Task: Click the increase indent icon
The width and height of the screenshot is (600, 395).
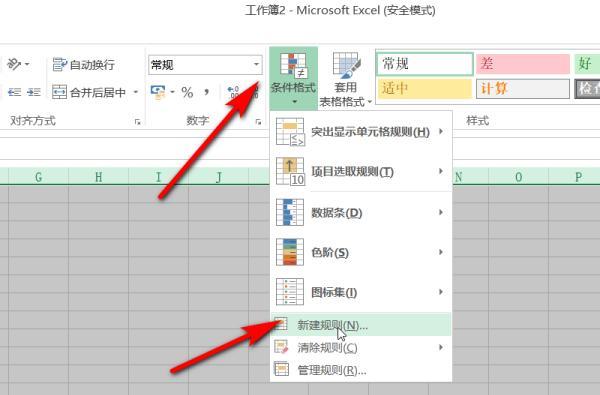Action: point(34,92)
